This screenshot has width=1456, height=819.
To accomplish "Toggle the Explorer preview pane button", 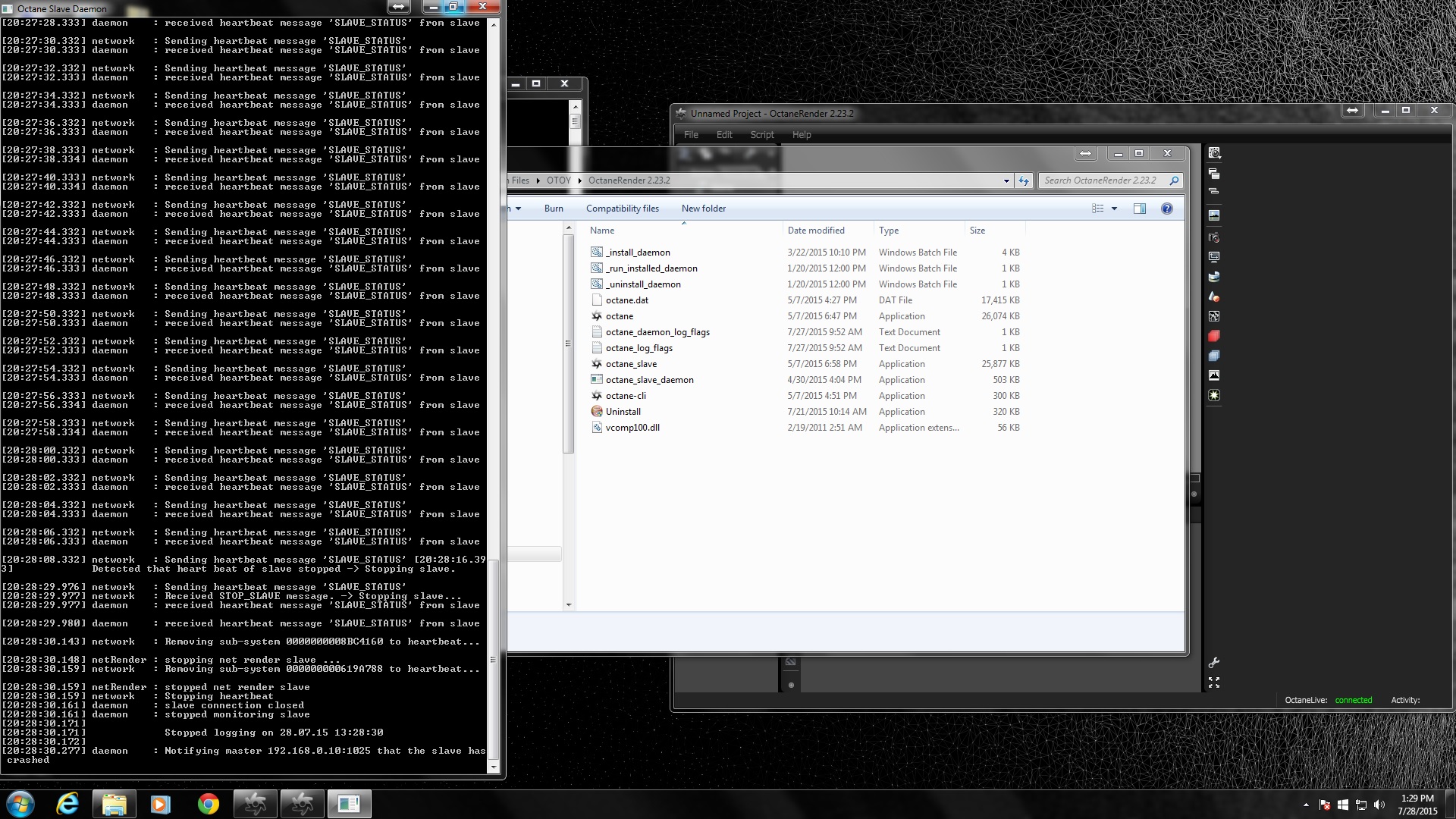I will (x=1139, y=209).
